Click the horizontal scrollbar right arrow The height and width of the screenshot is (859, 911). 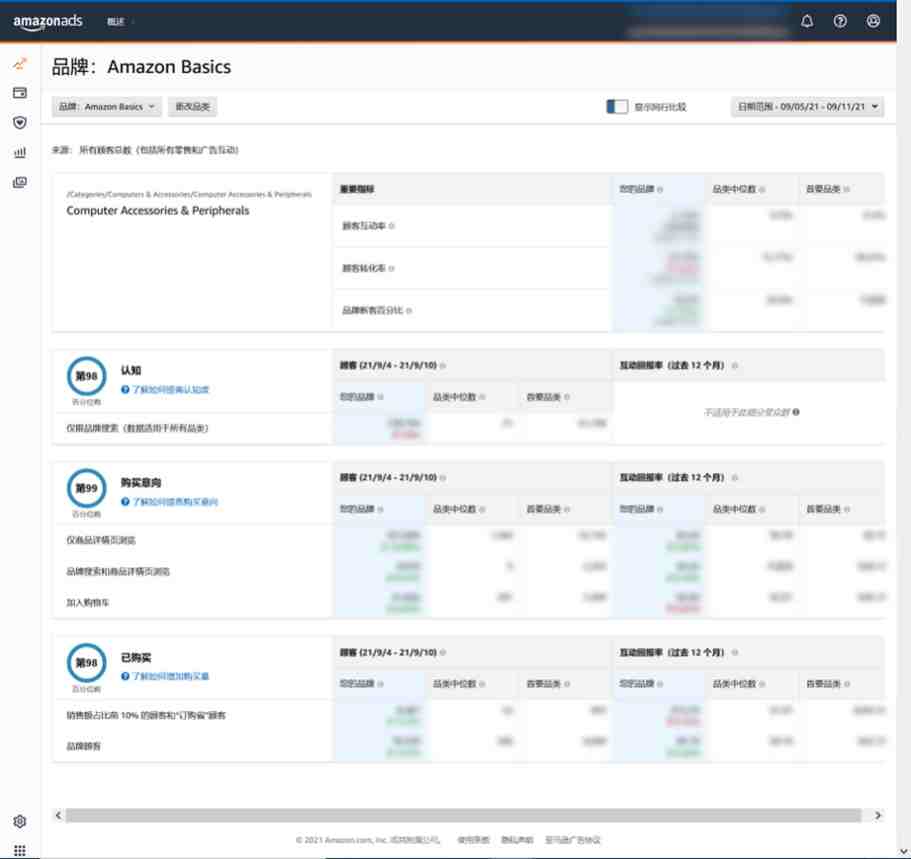click(878, 815)
